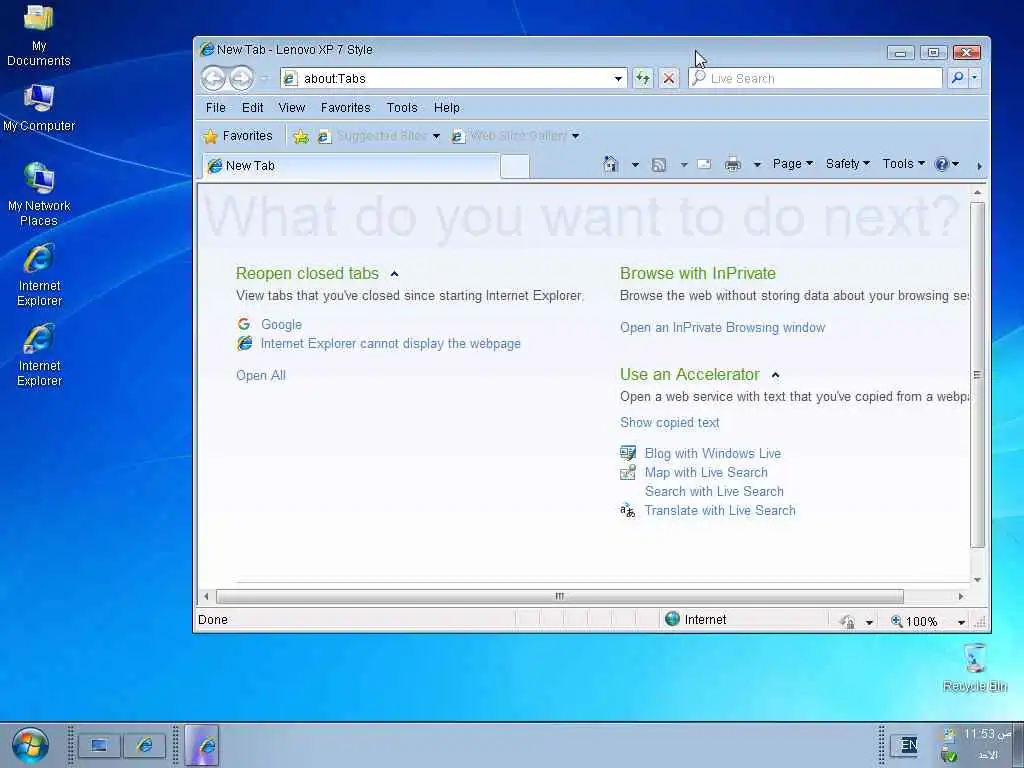This screenshot has width=1024, height=768.
Task: Click the Google closed tab link
Action: 281,324
